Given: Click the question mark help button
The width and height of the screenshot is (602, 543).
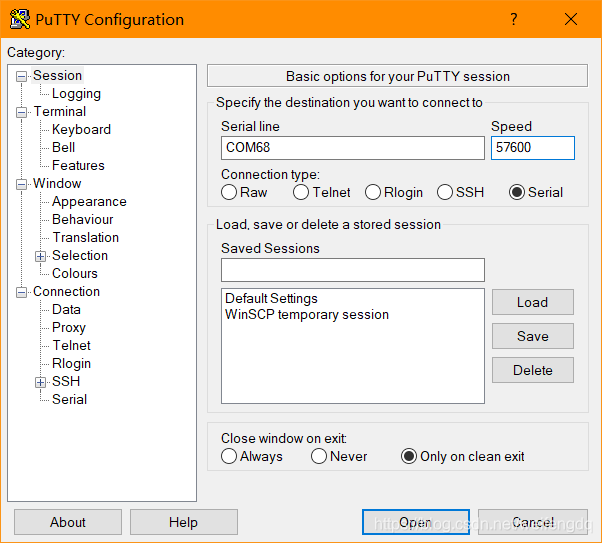Looking at the screenshot, I should click(x=514, y=19).
